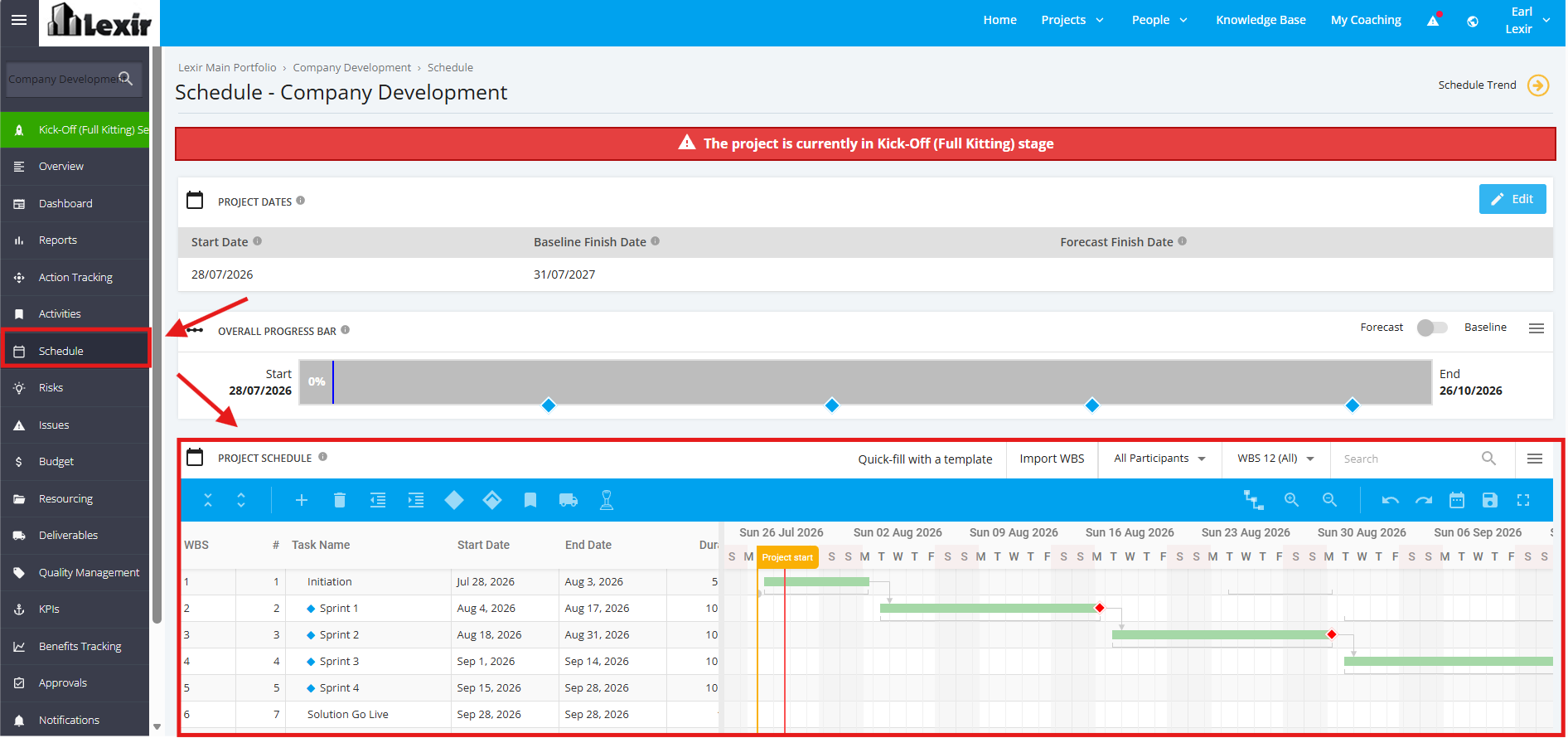Screen dimensions: 1568x738
Task: Open Budget in the sidebar
Action: pos(75,462)
